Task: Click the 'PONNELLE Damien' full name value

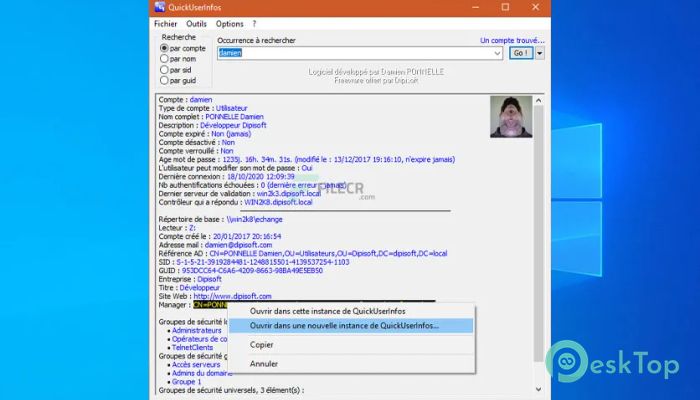Action: tap(234, 117)
